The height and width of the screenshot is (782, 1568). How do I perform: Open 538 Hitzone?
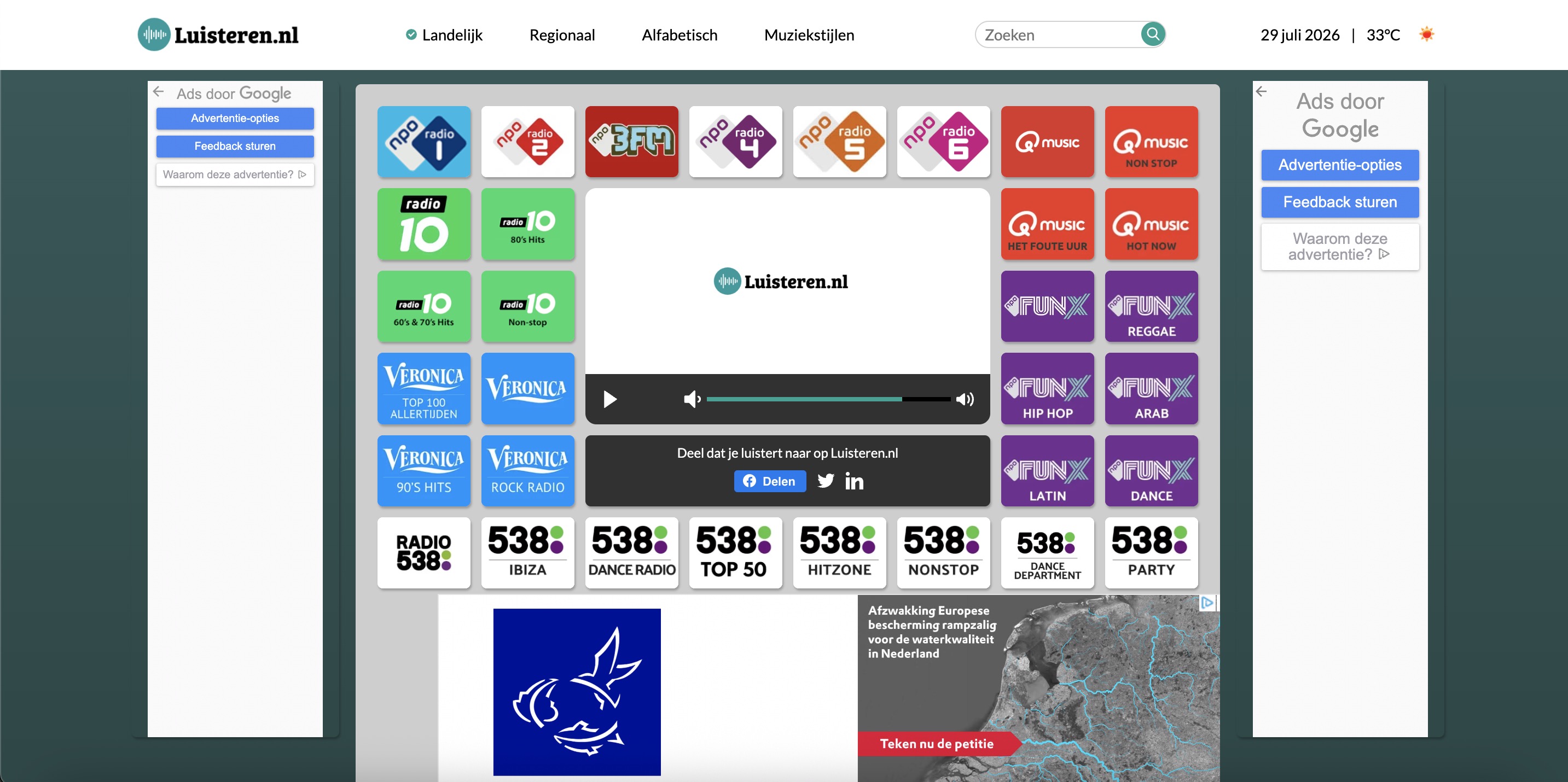tap(839, 552)
